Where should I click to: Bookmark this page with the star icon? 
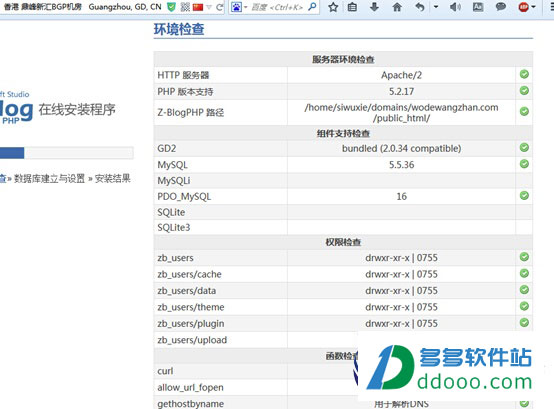(x=333, y=7)
